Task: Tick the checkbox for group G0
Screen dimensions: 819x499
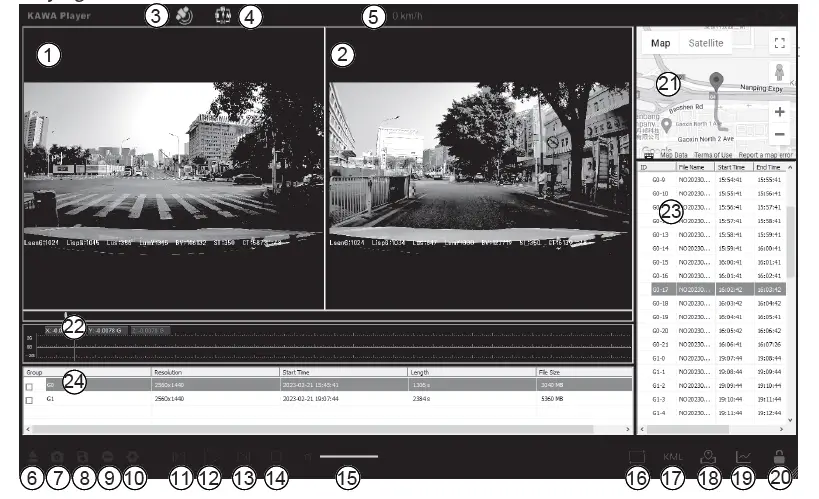Action: pos(29,387)
